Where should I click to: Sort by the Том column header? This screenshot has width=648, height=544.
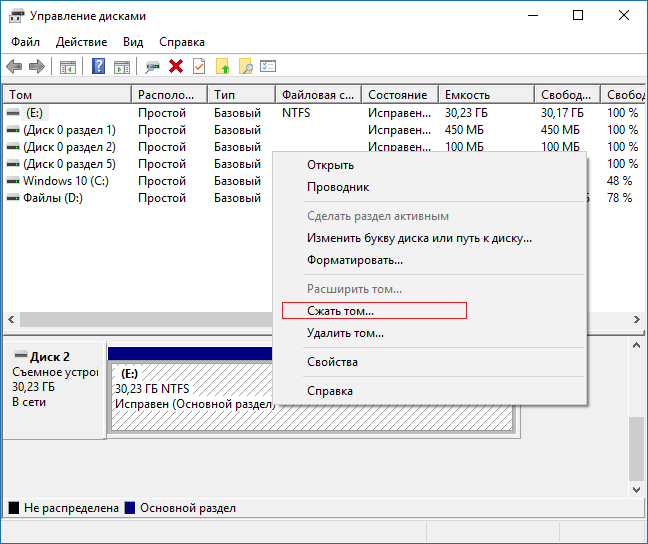coord(67,95)
